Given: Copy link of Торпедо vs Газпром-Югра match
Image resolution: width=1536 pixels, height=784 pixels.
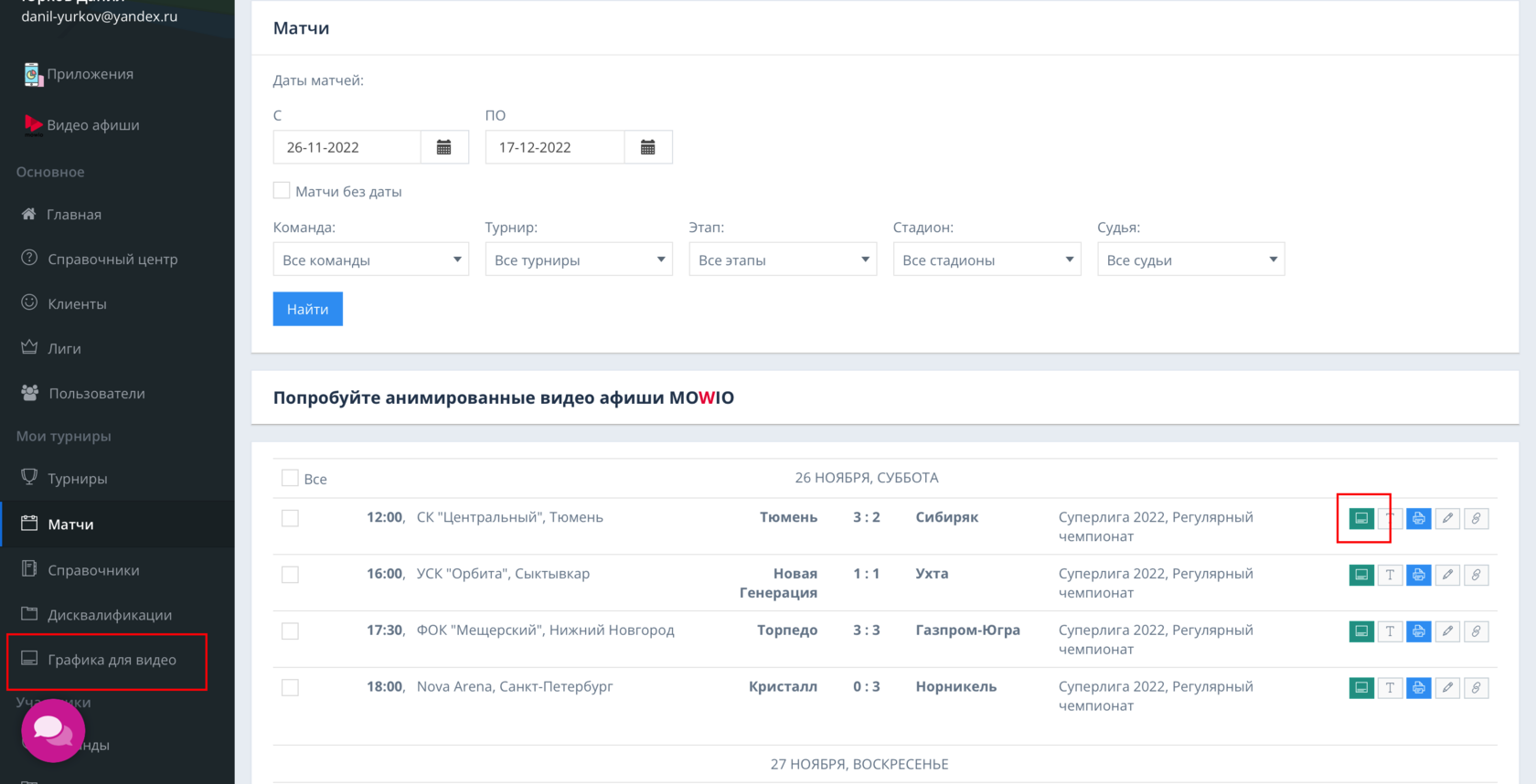Looking at the screenshot, I should pos(1476,631).
